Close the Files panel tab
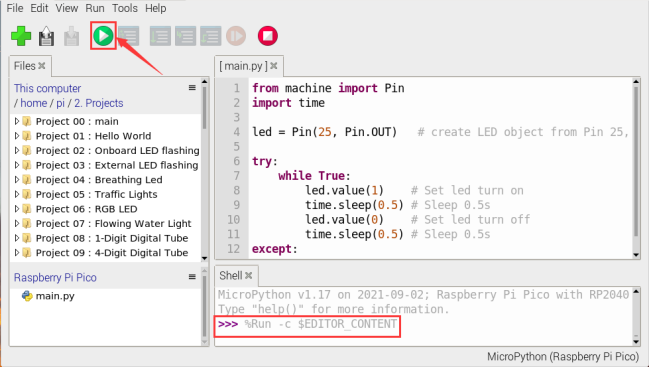 click(41, 66)
